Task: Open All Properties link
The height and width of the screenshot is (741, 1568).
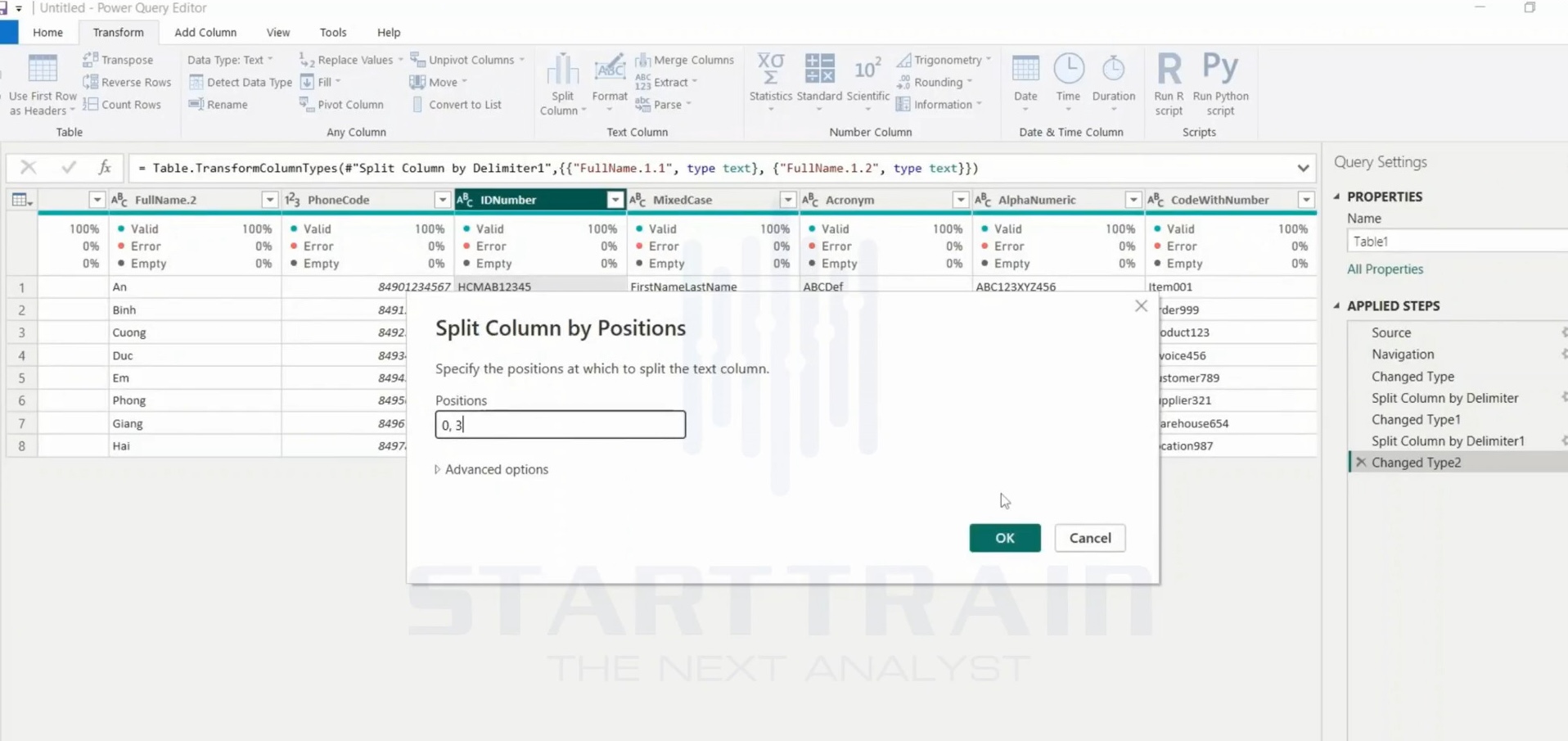Action: (1385, 269)
